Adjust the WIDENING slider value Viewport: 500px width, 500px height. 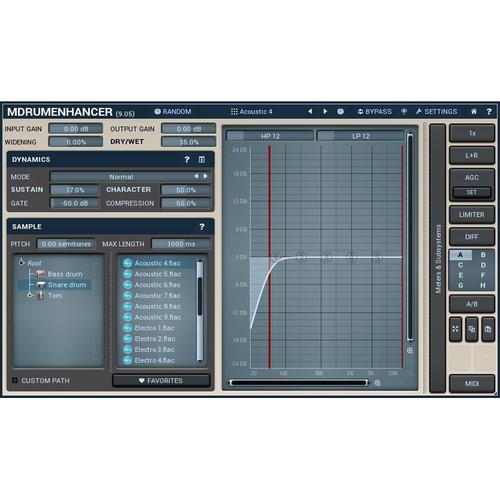click(x=76, y=142)
